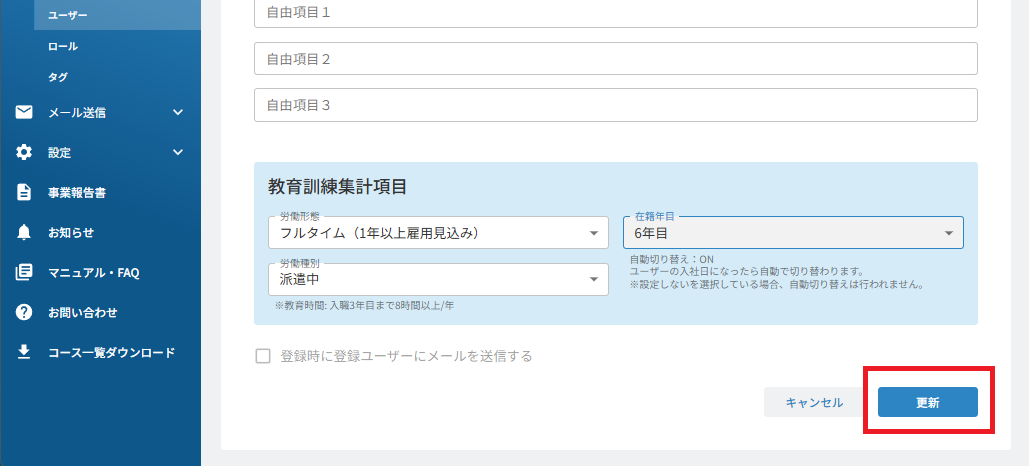Click the download icon for コース一覧ダウンロード

24,352
